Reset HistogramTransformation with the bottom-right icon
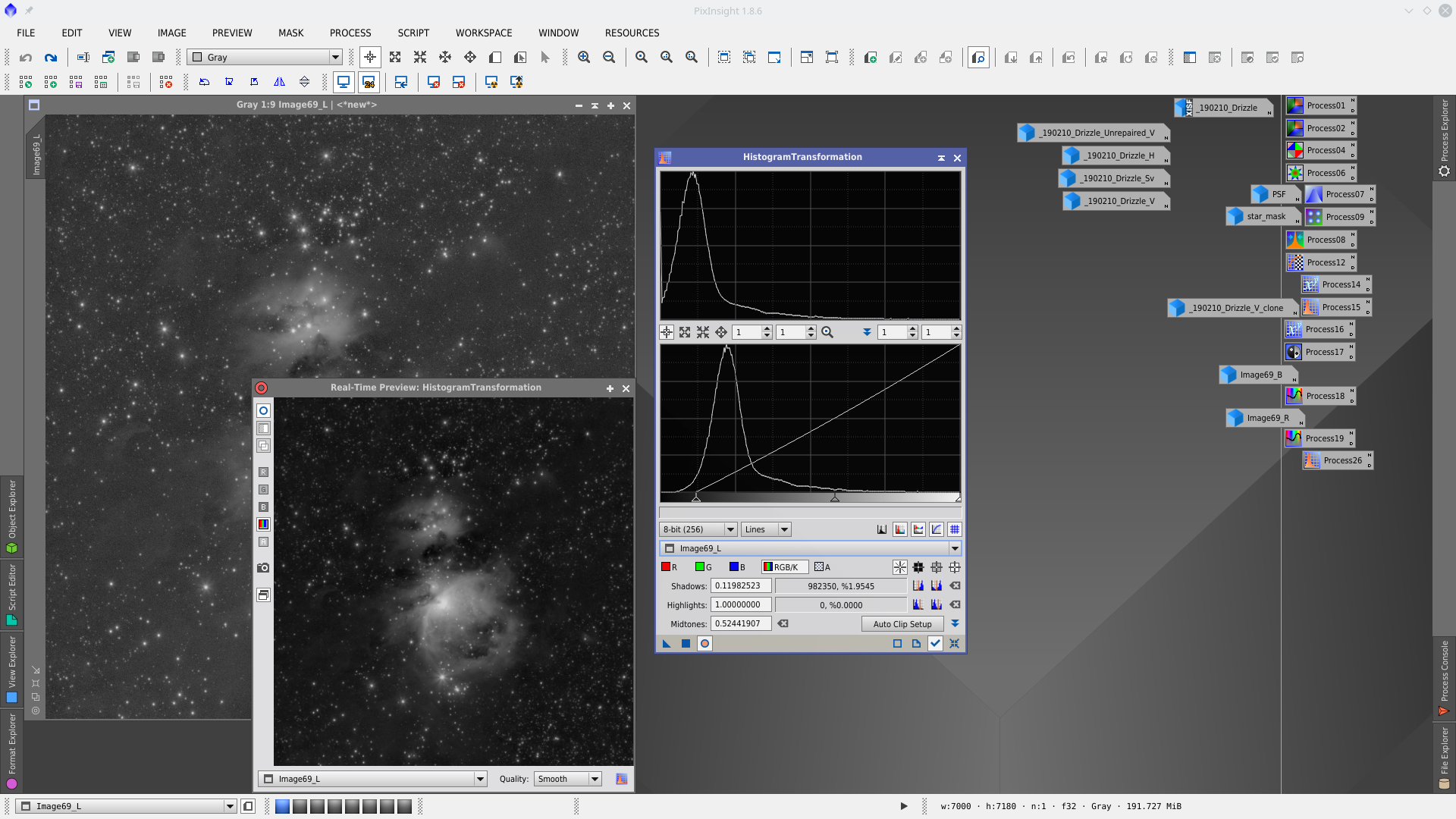The image size is (1456, 819). pos(954,644)
